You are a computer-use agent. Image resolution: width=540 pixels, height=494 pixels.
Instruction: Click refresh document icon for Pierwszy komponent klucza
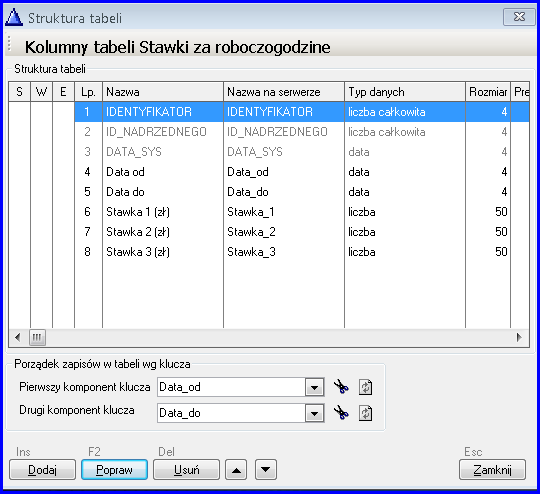(x=365, y=387)
